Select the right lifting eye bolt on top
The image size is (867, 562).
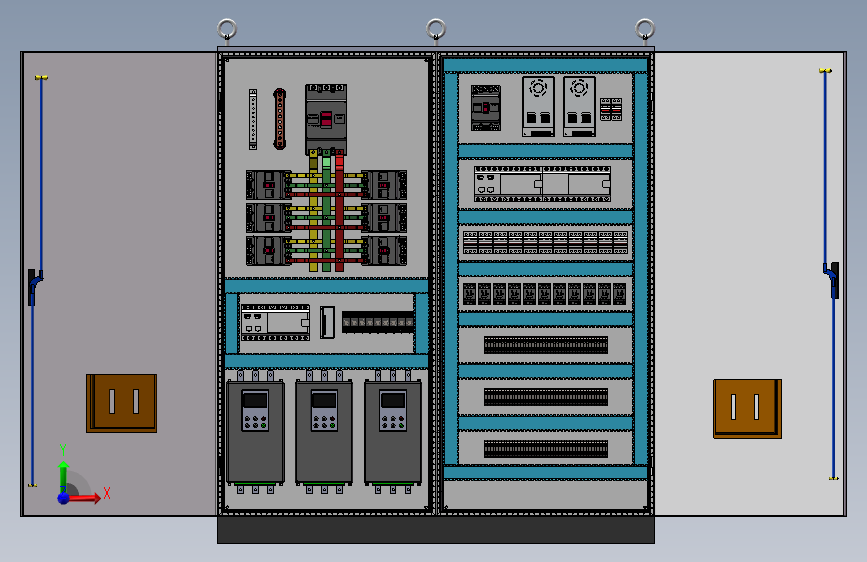[645, 29]
